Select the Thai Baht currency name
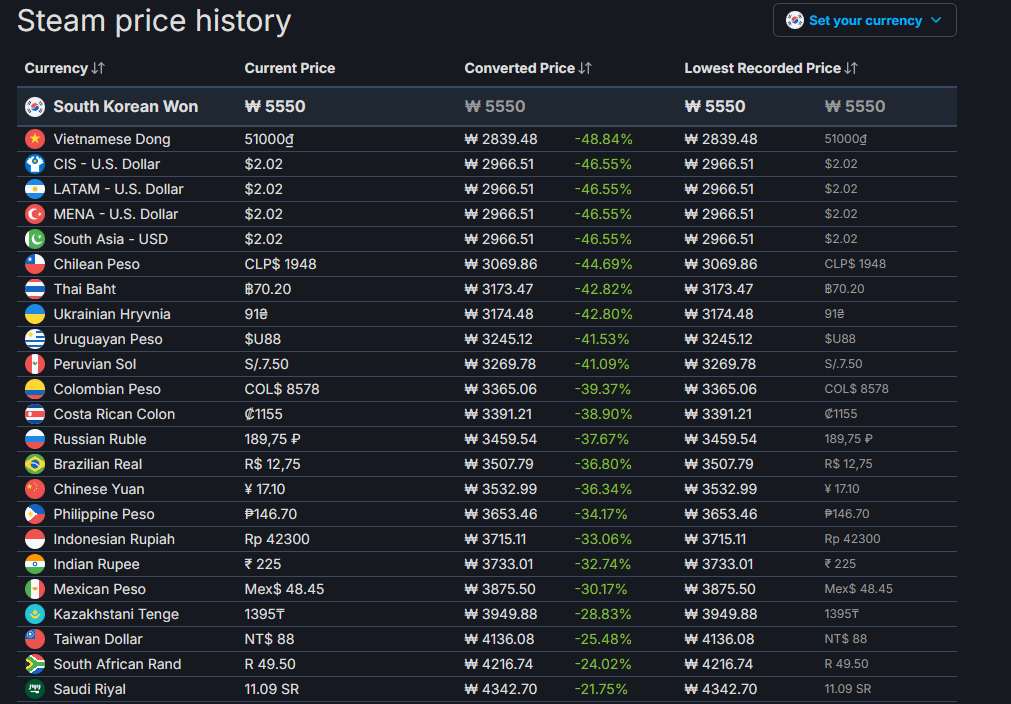The width and height of the screenshot is (1011, 704). click(85, 289)
